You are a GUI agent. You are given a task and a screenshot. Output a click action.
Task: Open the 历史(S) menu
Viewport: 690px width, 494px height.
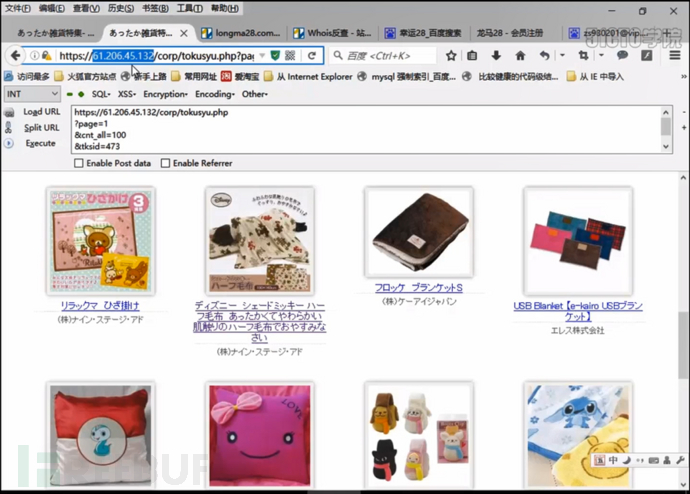[121, 8]
